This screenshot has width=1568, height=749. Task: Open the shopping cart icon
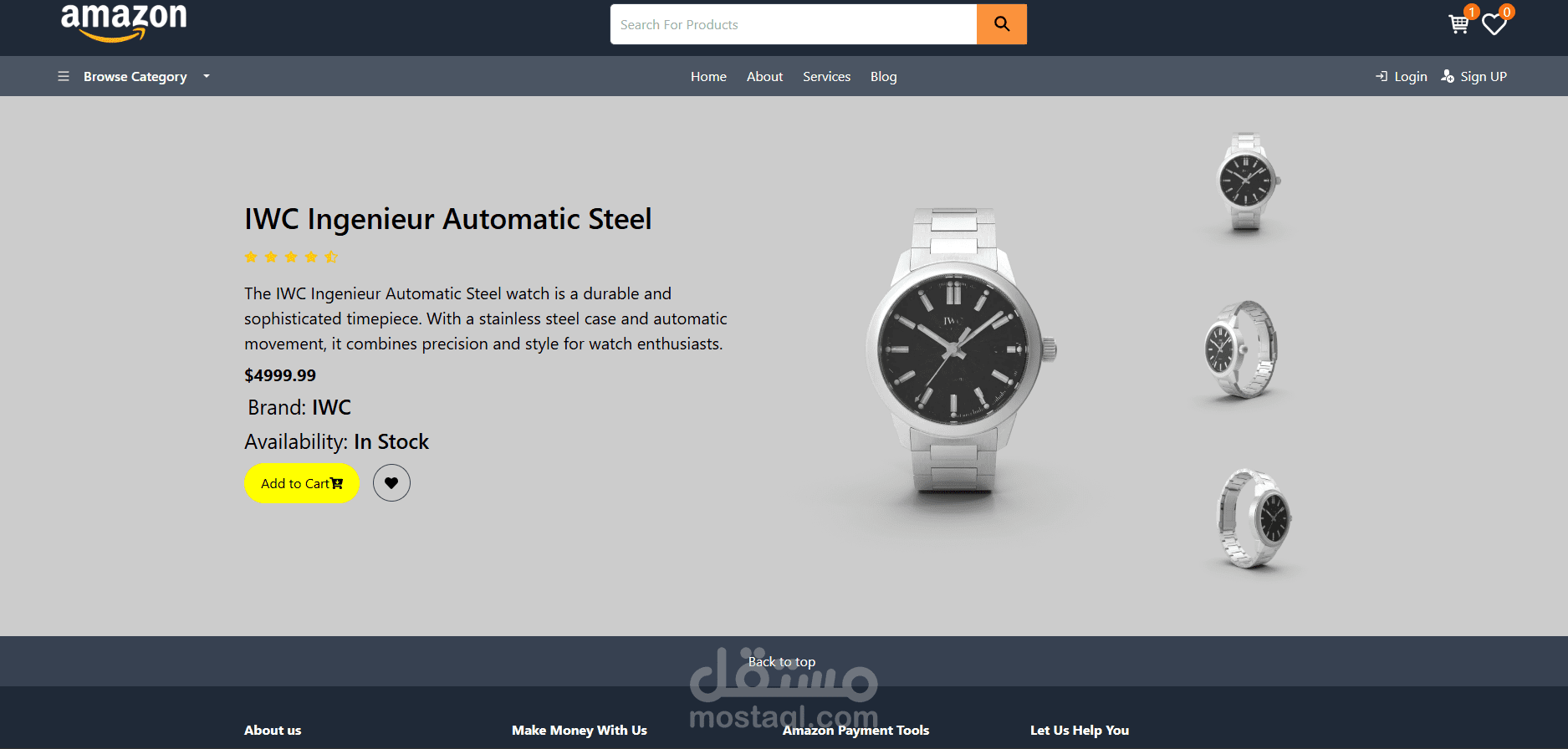[1458, 24]
